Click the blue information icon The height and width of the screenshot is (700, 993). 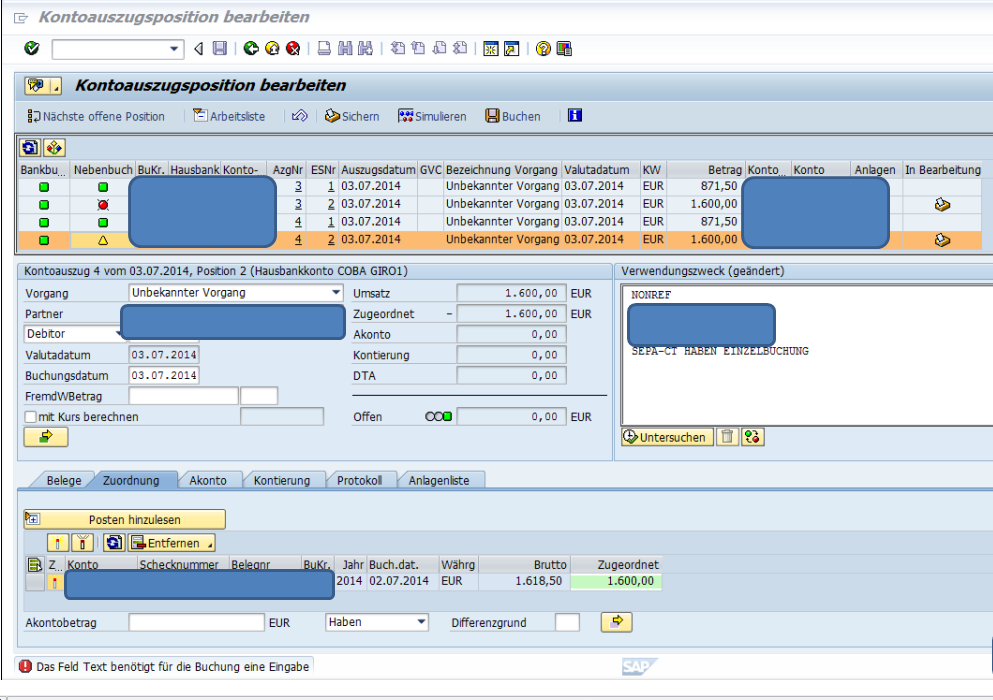coord(575,116)
